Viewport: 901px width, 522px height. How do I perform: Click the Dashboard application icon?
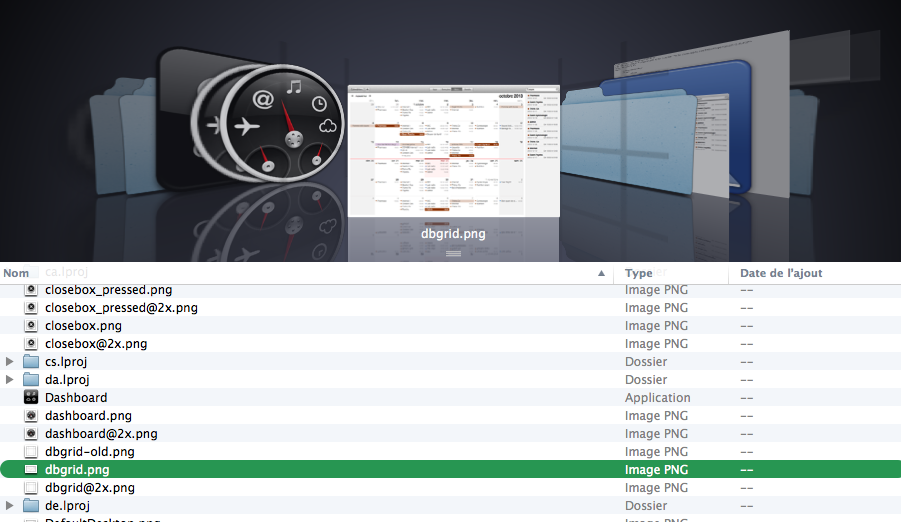31,397
